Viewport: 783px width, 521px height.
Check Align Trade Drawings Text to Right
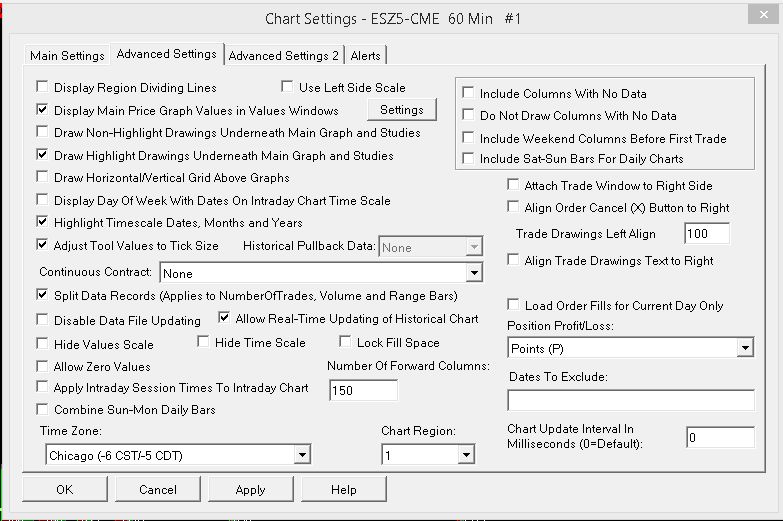513,260
